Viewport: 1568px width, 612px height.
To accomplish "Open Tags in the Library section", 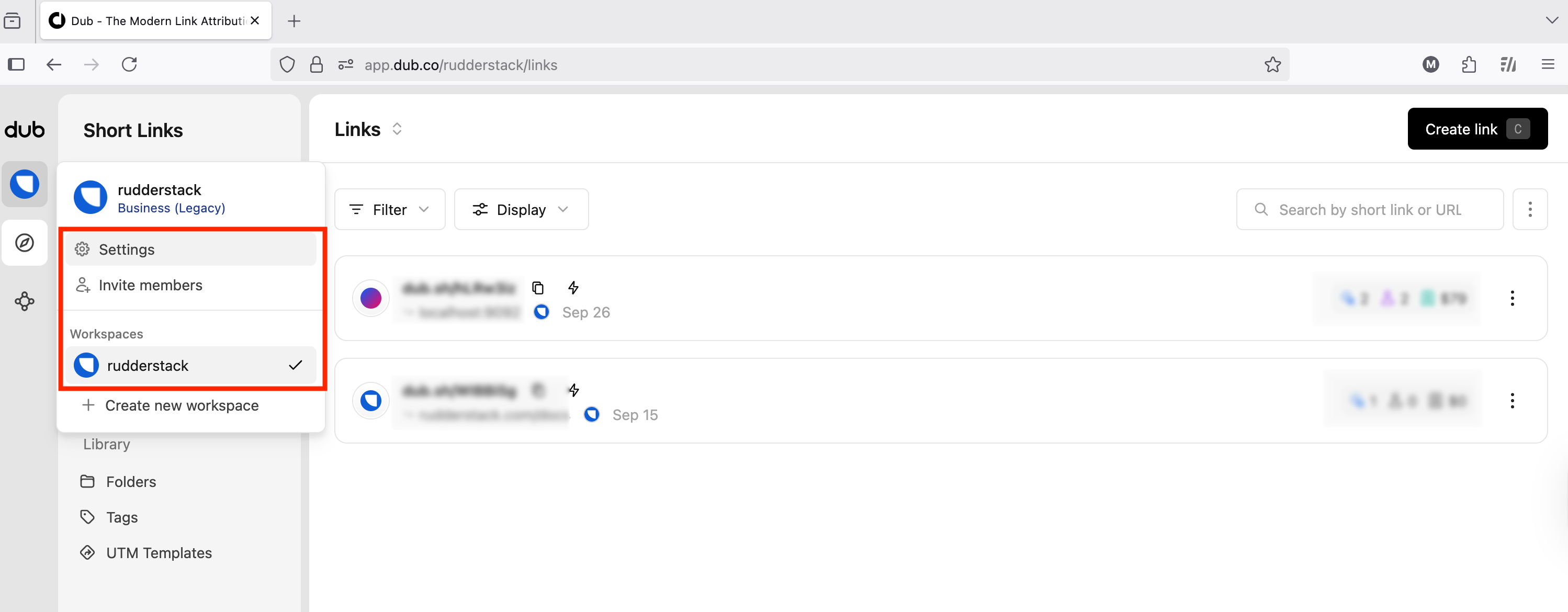I will [121, 516].
